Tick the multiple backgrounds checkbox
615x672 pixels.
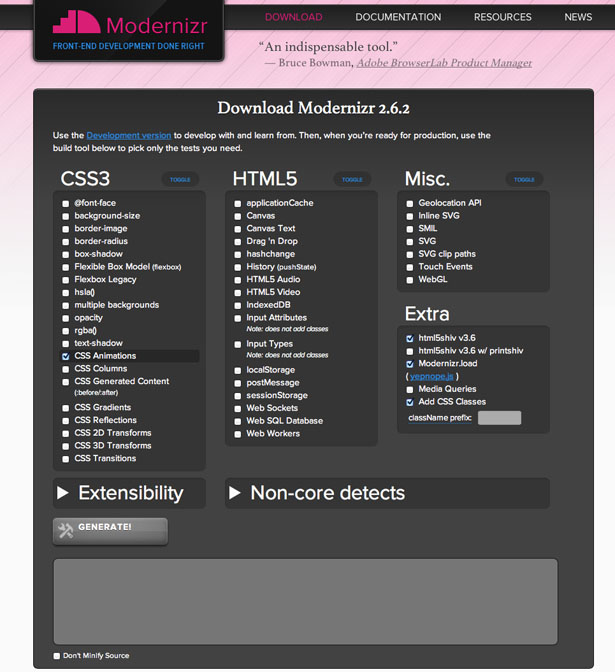click(x=66, y=306)
